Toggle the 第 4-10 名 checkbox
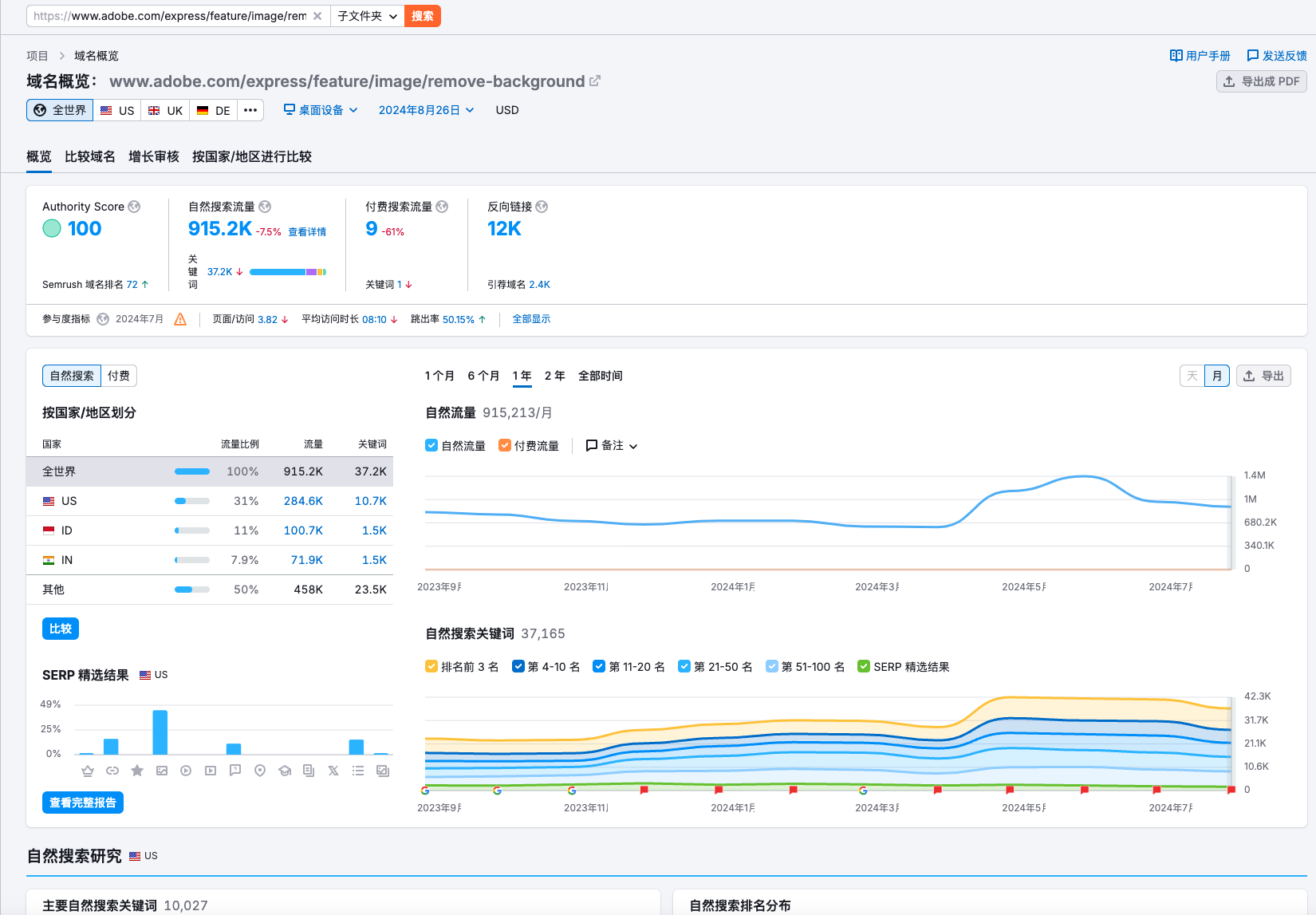1316x915 pixels. (x=518, y=666)
